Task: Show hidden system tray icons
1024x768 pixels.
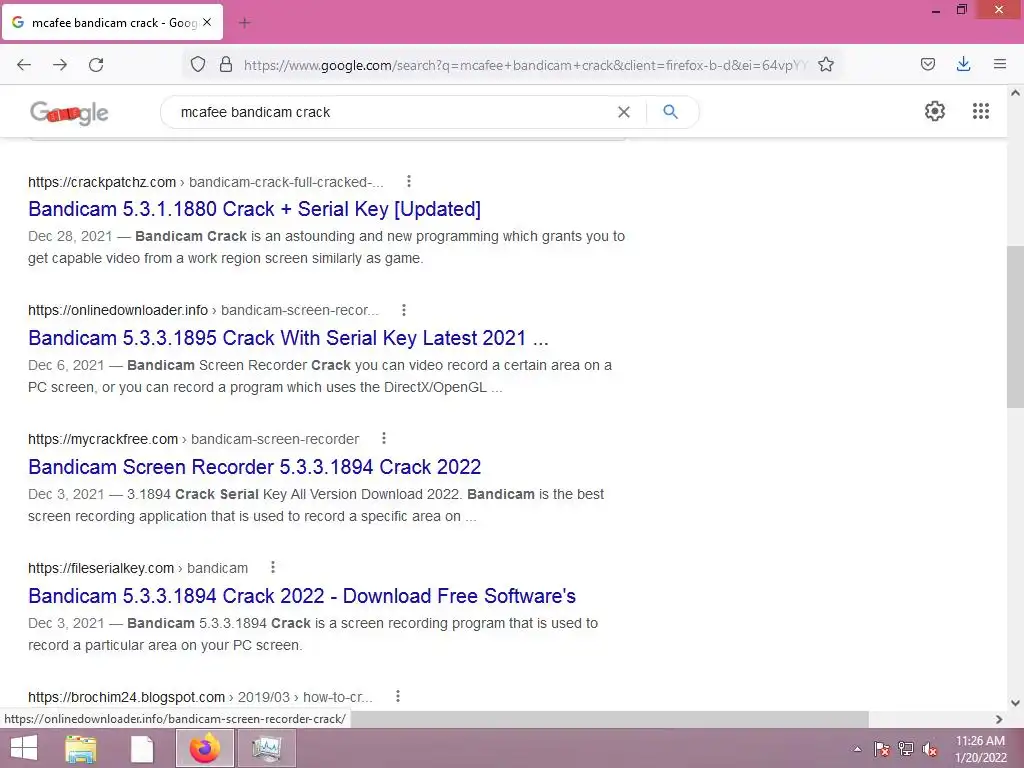Action: 857,749
